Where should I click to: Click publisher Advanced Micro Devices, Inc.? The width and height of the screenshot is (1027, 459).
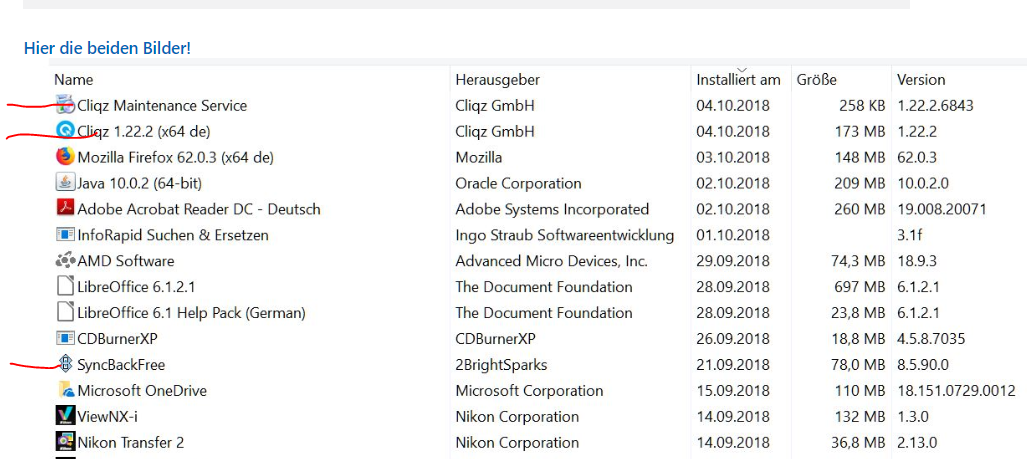click(551, 261)
